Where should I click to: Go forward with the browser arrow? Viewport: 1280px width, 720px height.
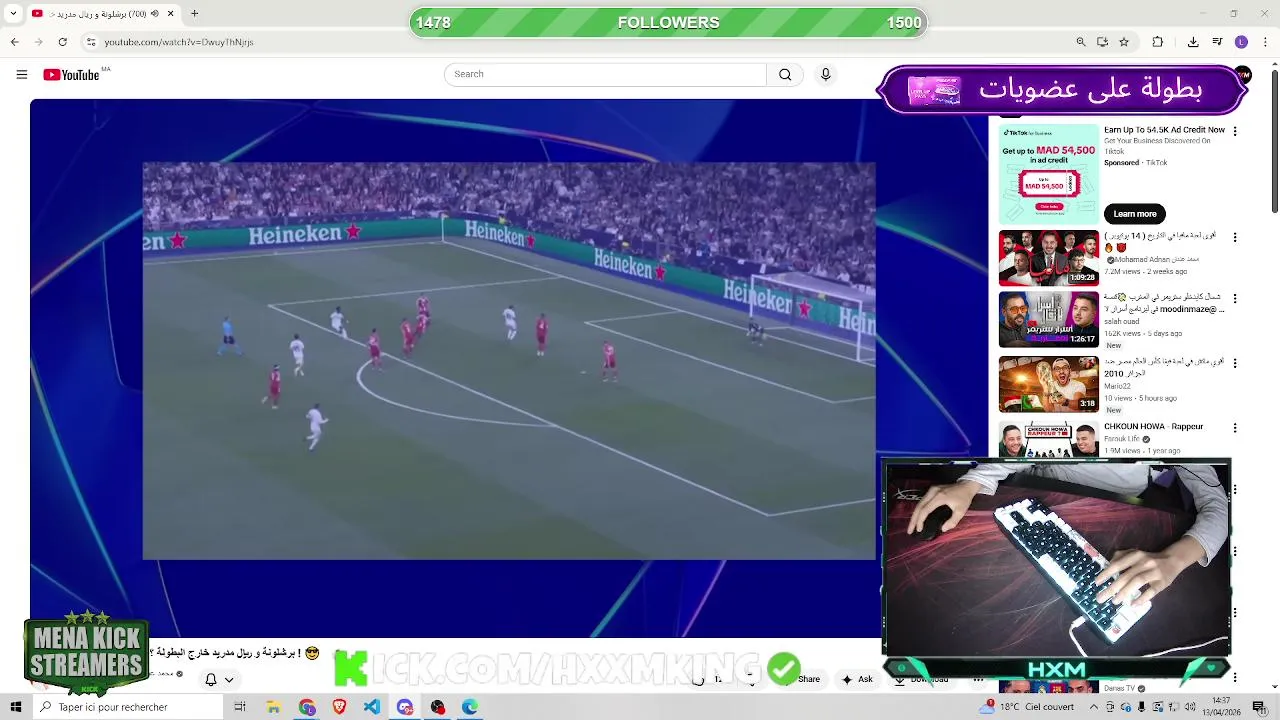(x=38, y=42)
